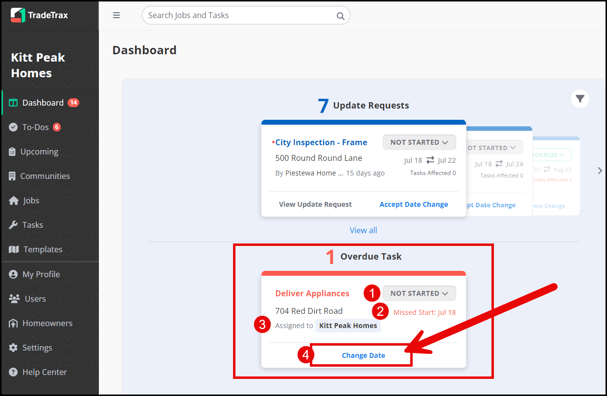This screenshot has height=396, width=607.
Task: Click Overdue Task heading
Action: (371, 256)
